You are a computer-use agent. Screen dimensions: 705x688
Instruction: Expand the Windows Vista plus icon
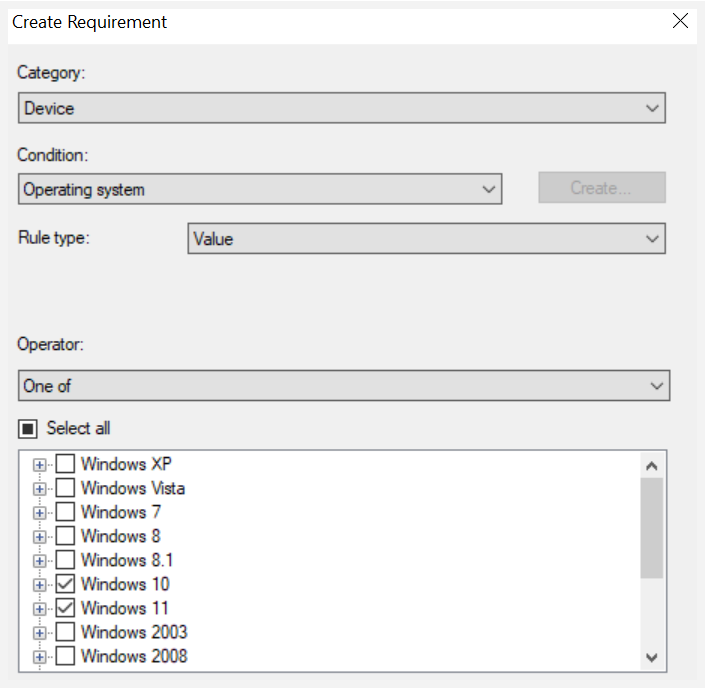click(x=40, y=489)
